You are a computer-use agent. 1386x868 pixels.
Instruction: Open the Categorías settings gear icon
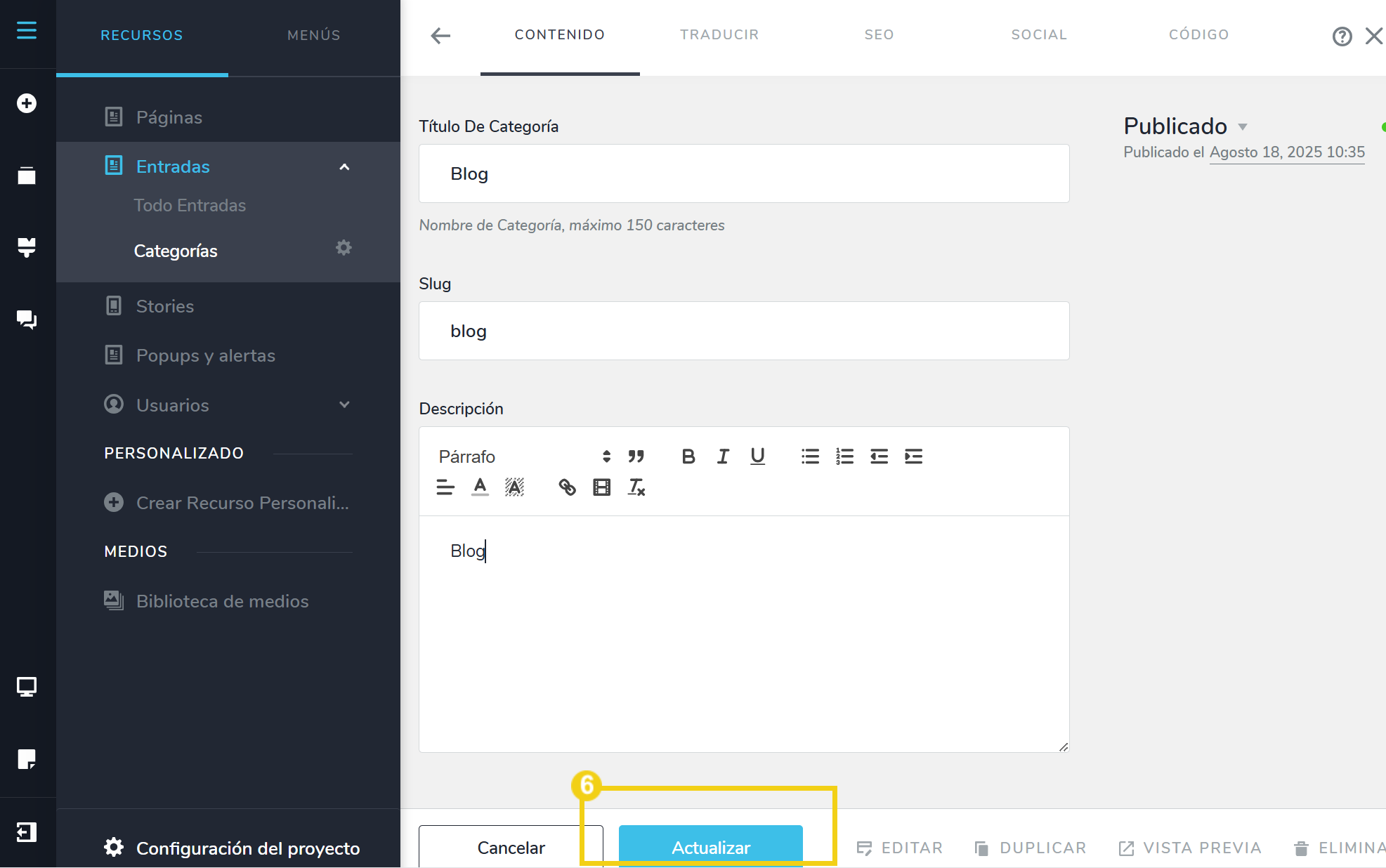tap(344, 248)
